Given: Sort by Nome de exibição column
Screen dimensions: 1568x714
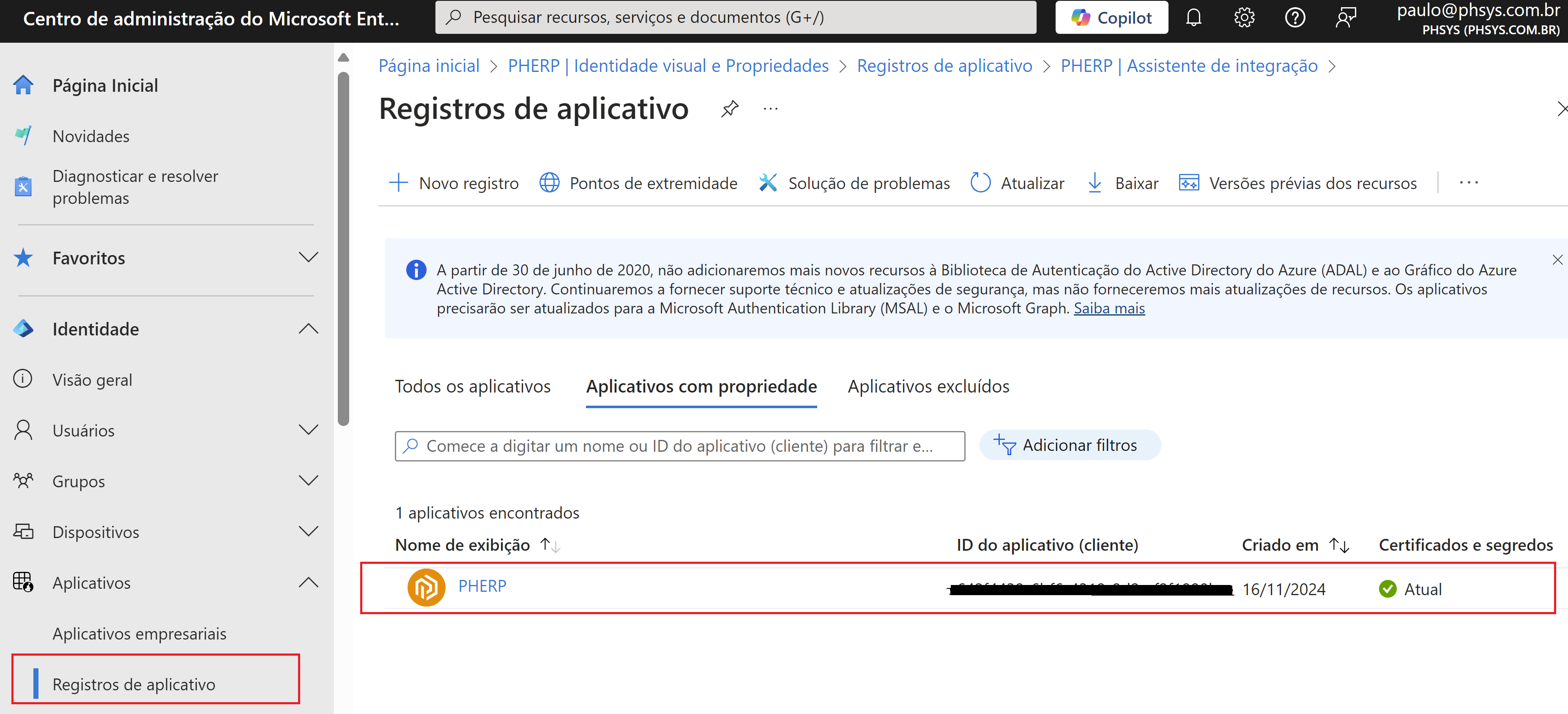Looking at the screenshot, I should 477,545.
